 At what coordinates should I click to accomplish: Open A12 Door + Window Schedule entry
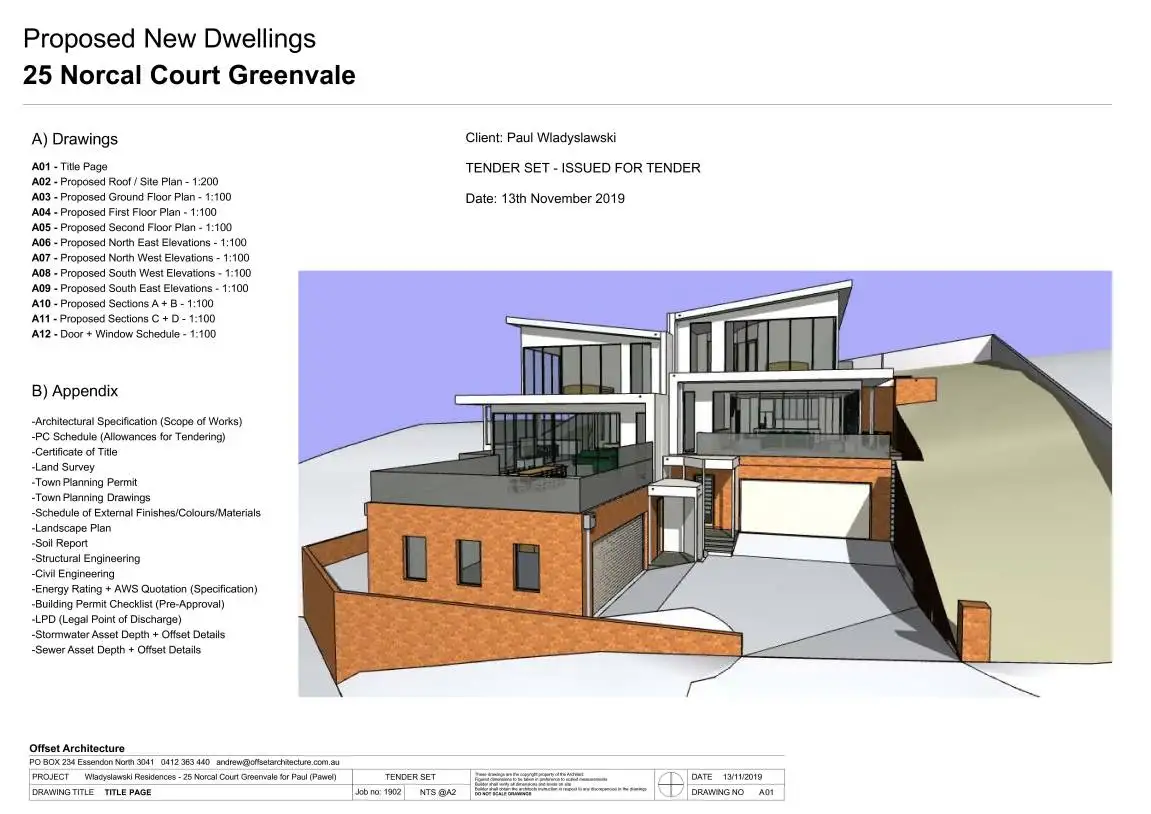(x=123, y=334)
